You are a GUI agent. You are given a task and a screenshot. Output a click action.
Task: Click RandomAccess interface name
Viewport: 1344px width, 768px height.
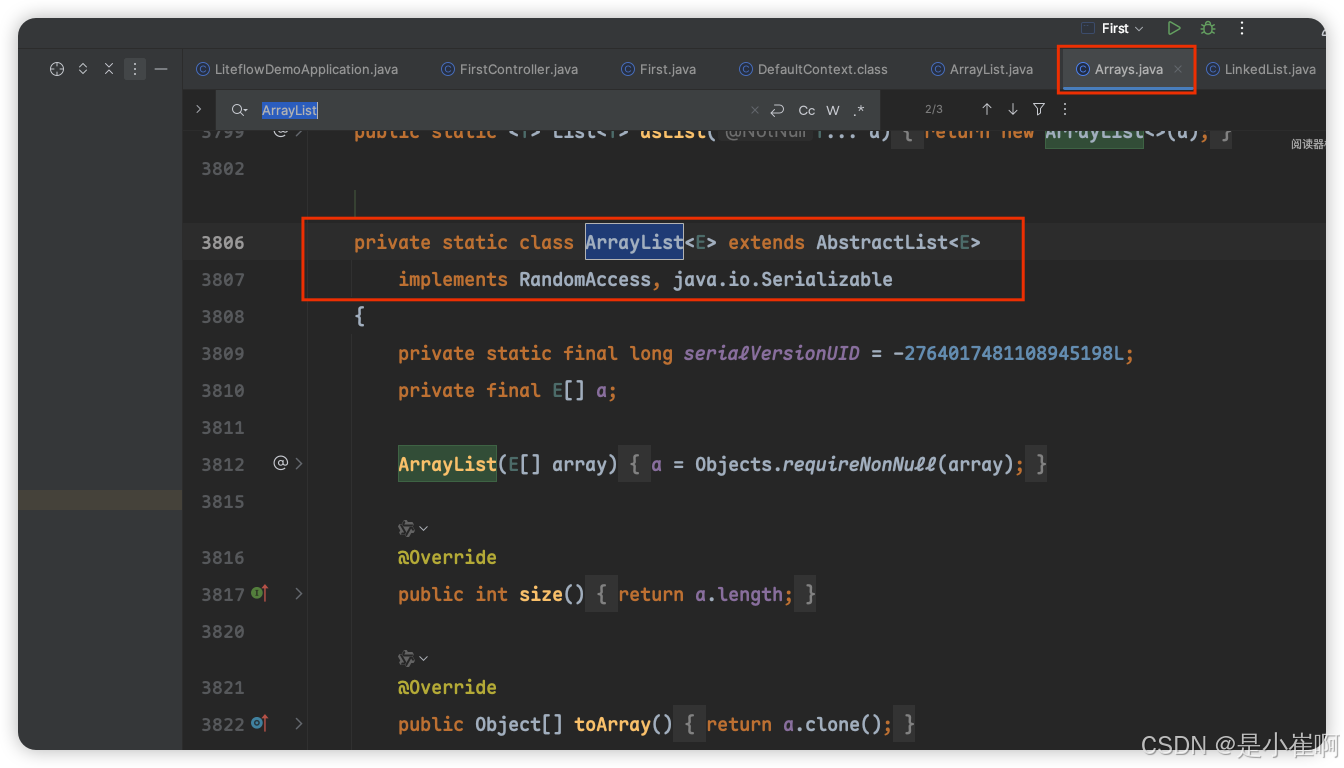[x=585, y=279]
